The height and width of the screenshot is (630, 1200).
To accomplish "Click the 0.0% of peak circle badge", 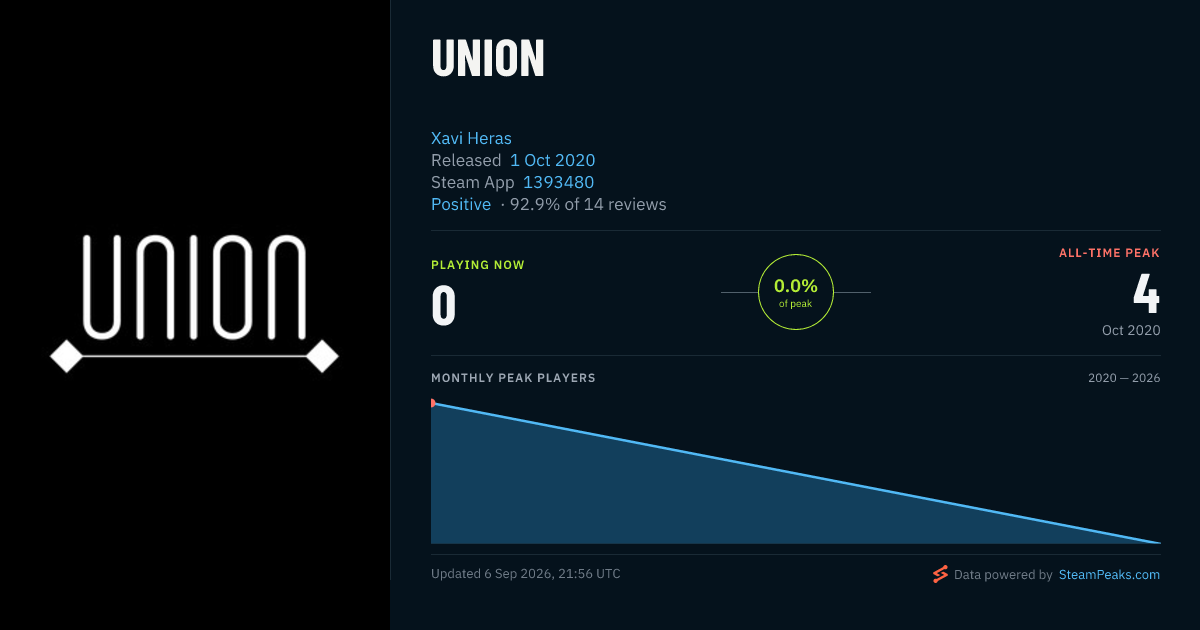I will click(796, 292).
